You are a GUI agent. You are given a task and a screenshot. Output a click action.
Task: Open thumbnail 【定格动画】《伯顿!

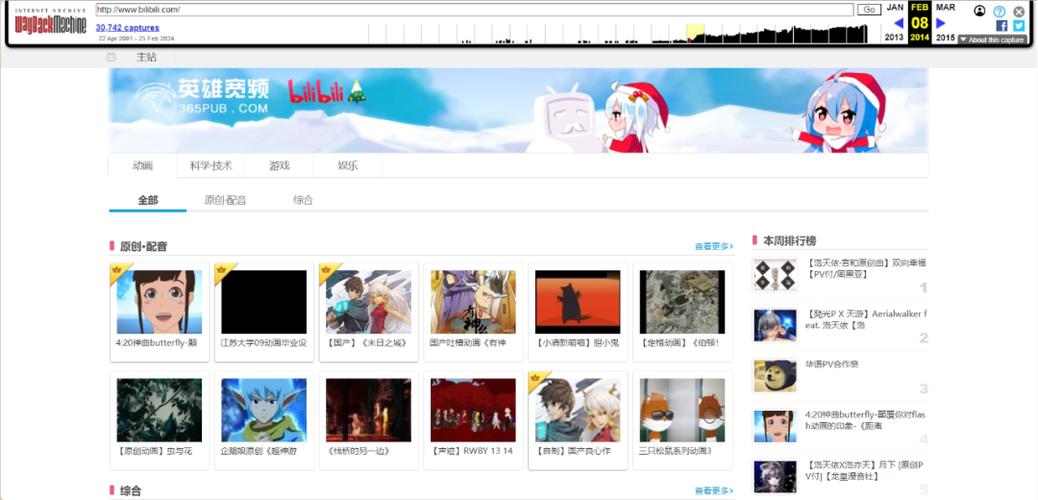coord(683,302)
